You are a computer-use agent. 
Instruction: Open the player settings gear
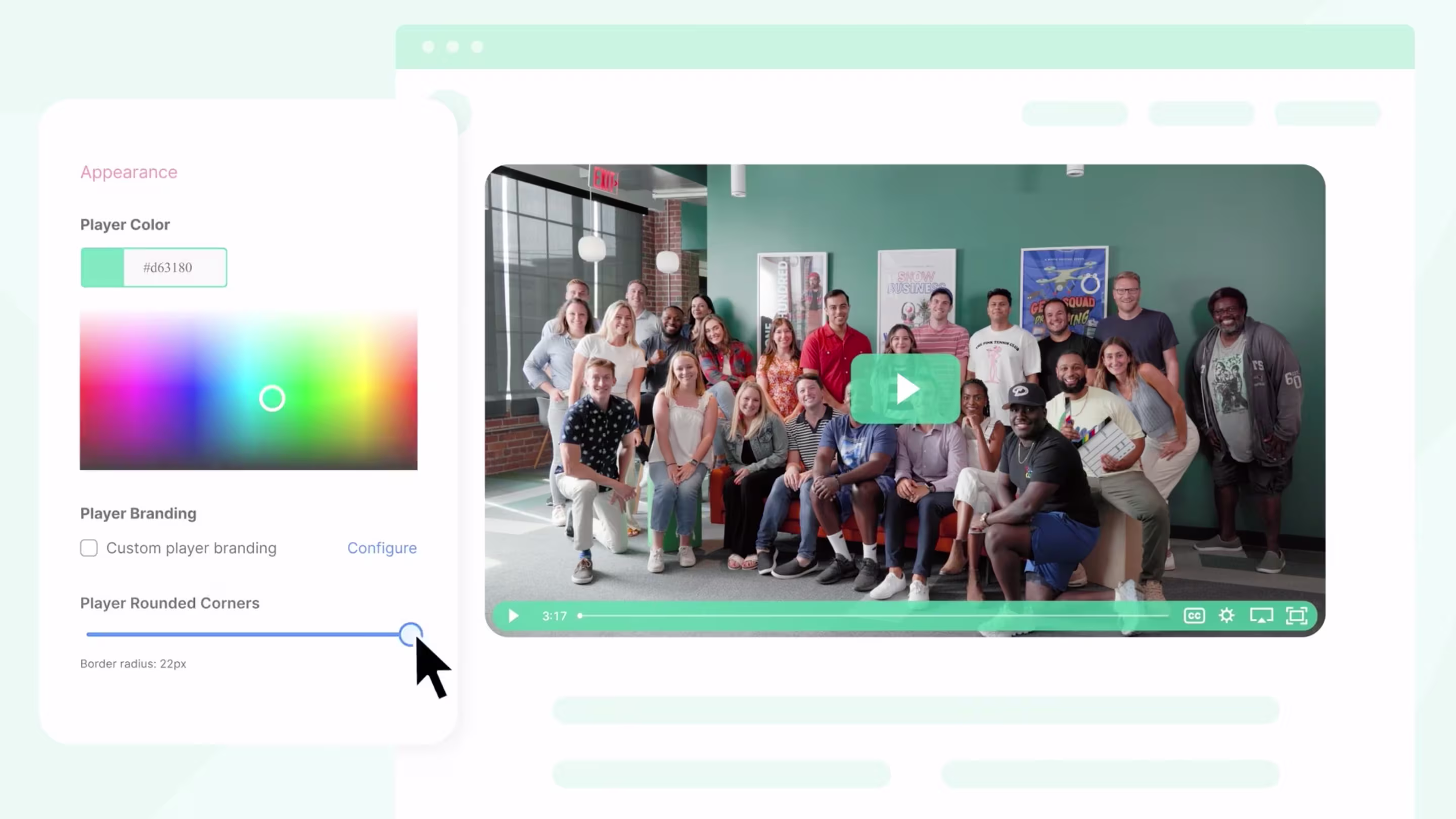point(1226,615)
